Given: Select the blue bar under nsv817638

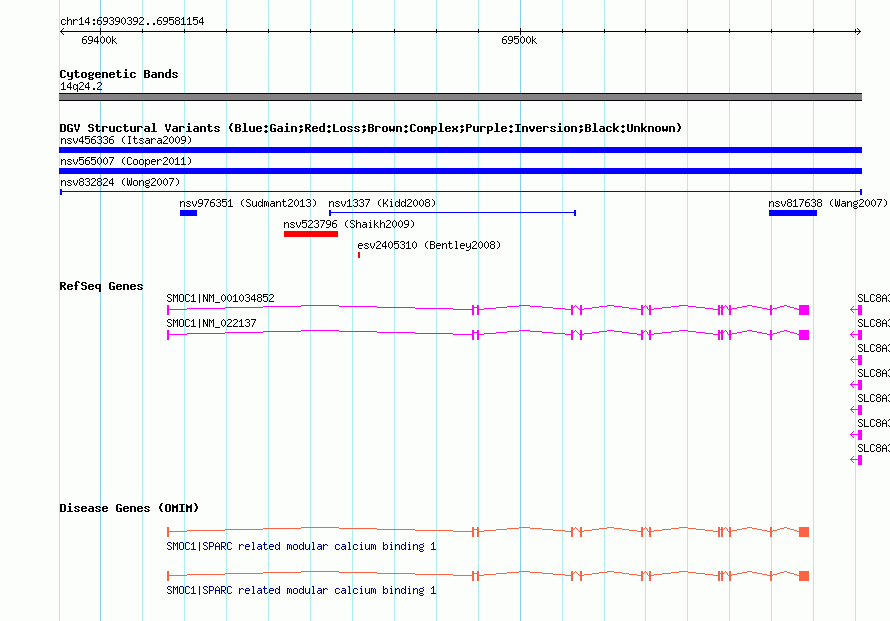Looking at the screenshot, I should [793, 213].
